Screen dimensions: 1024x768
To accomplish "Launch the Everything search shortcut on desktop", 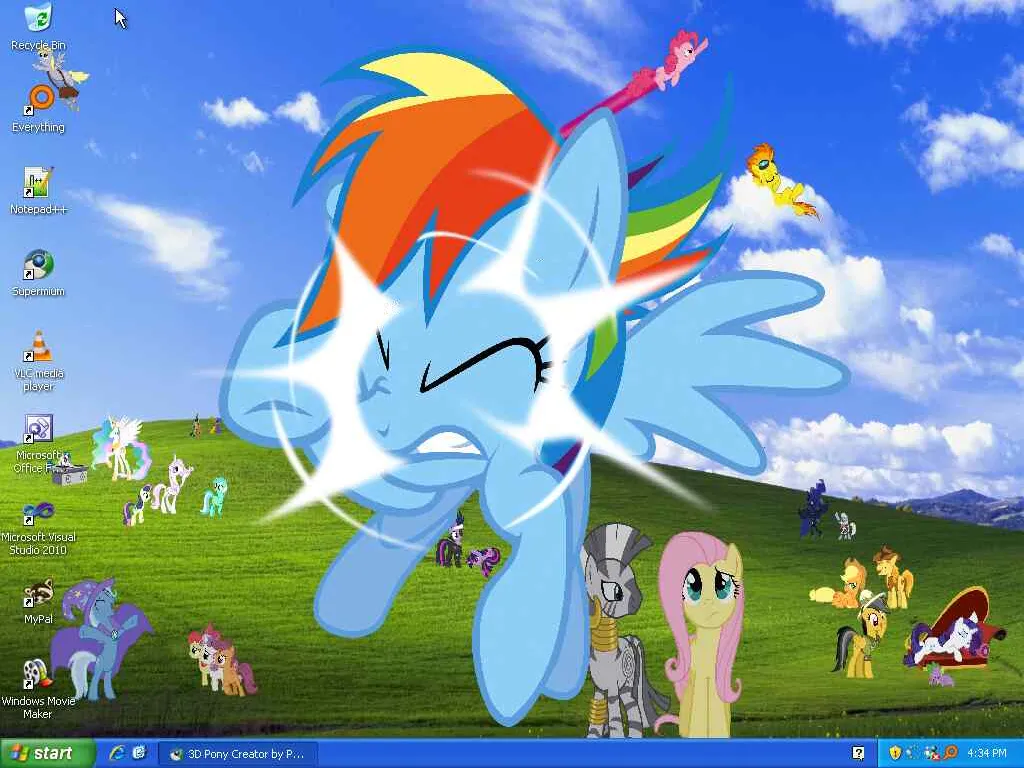I will [x=39, y=108].
